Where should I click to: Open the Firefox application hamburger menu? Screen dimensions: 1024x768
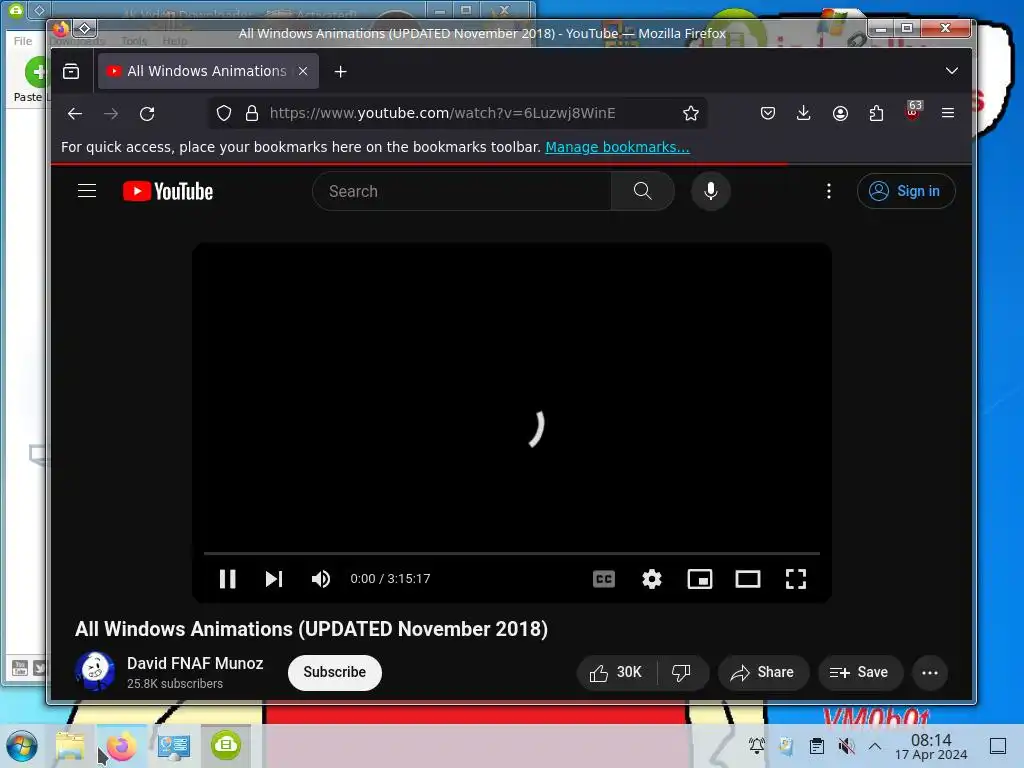tap(948, 114)
